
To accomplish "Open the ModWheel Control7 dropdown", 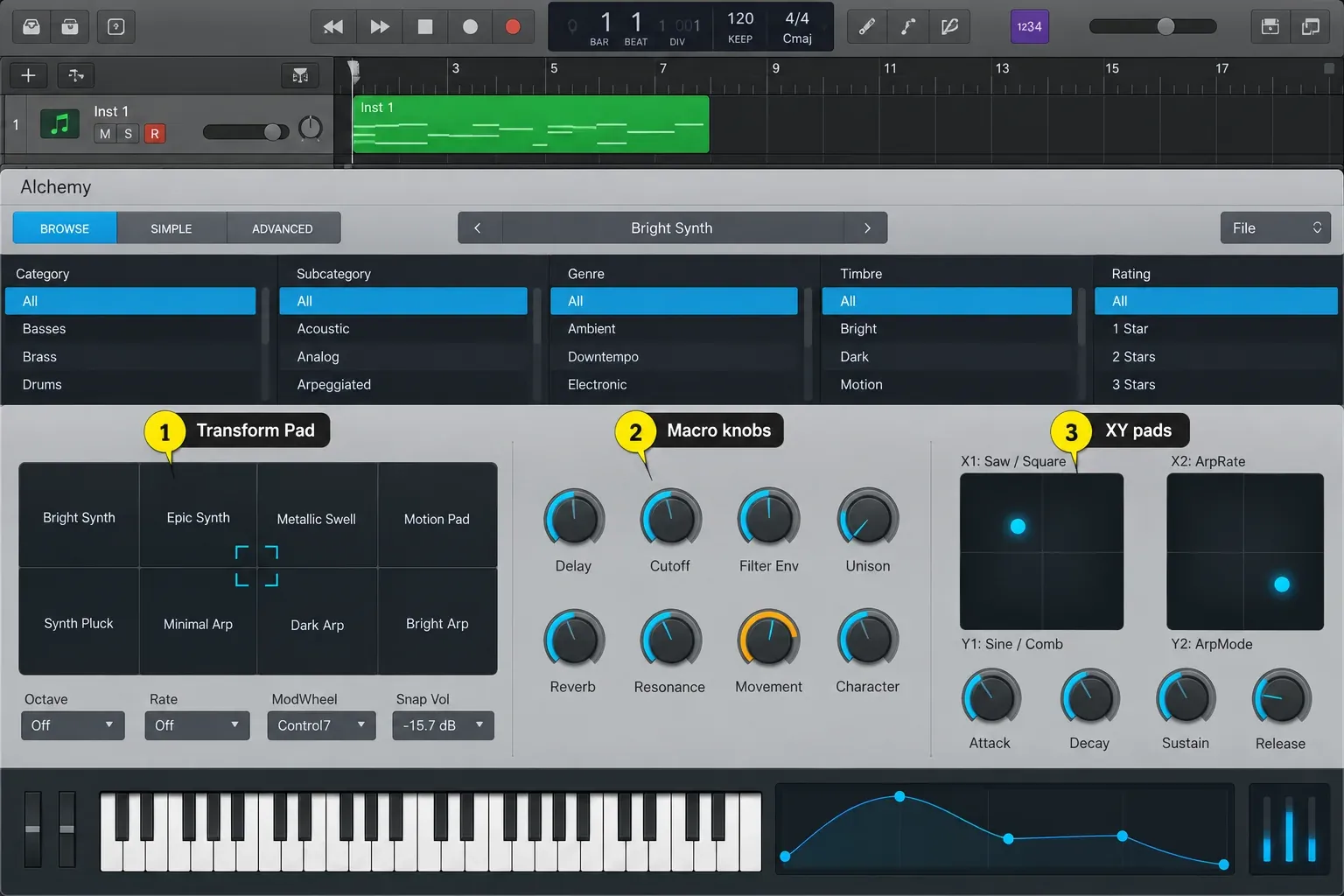I will pos(321,725).
